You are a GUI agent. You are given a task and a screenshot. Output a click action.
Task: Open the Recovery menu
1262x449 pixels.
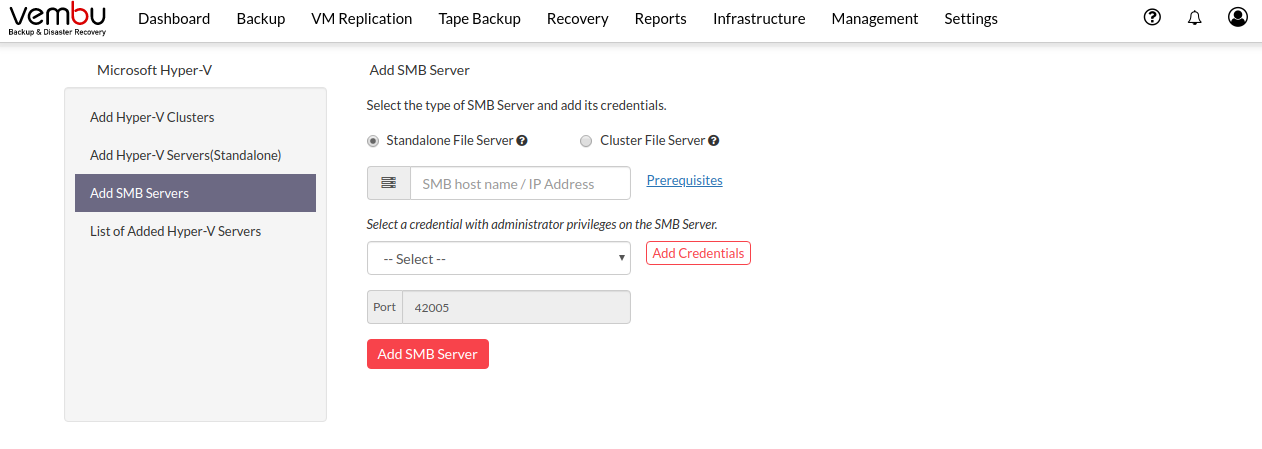[578, 18]
